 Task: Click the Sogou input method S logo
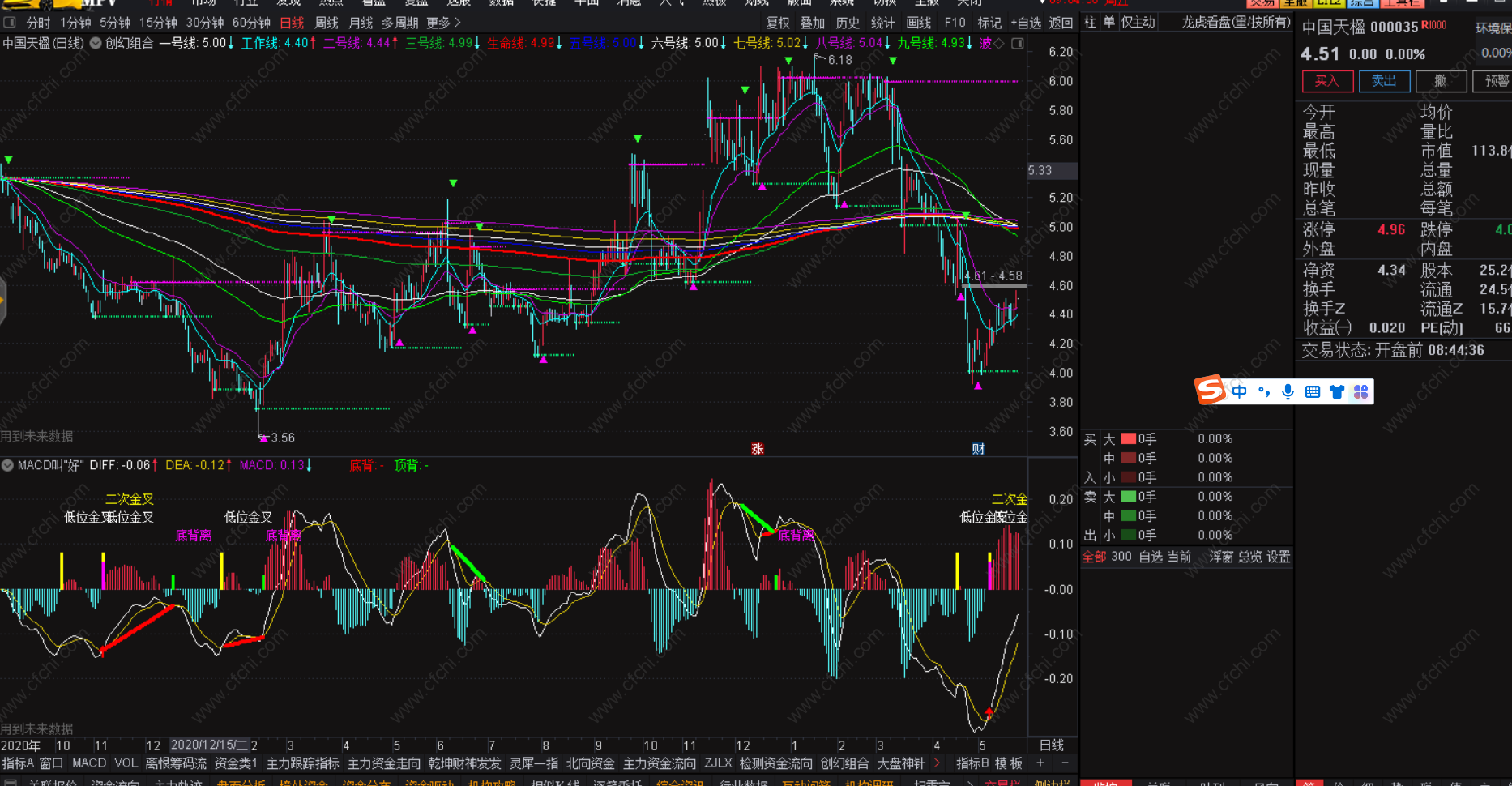tap(1210, 391)
